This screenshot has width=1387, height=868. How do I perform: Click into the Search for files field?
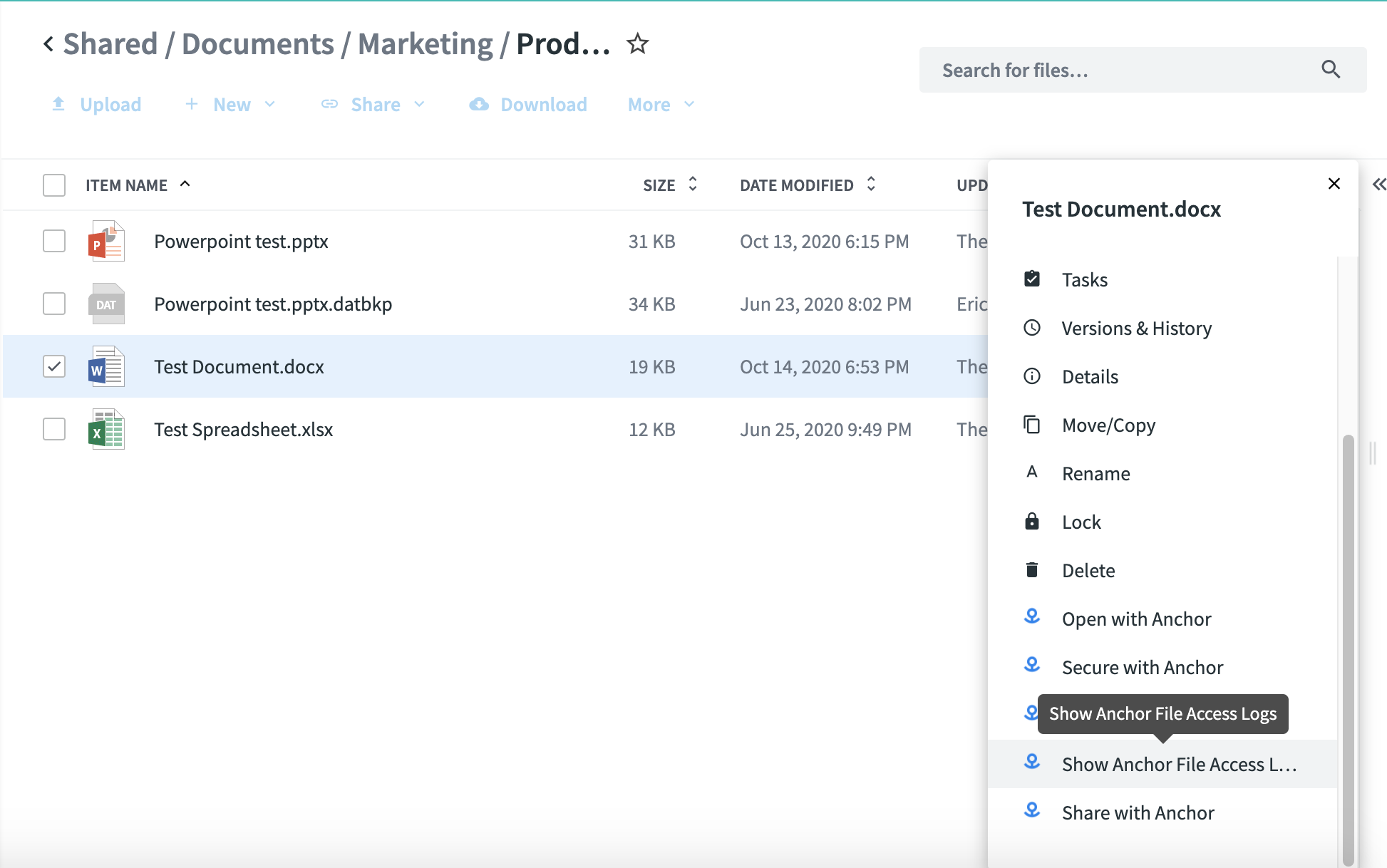coord(1119,70)
